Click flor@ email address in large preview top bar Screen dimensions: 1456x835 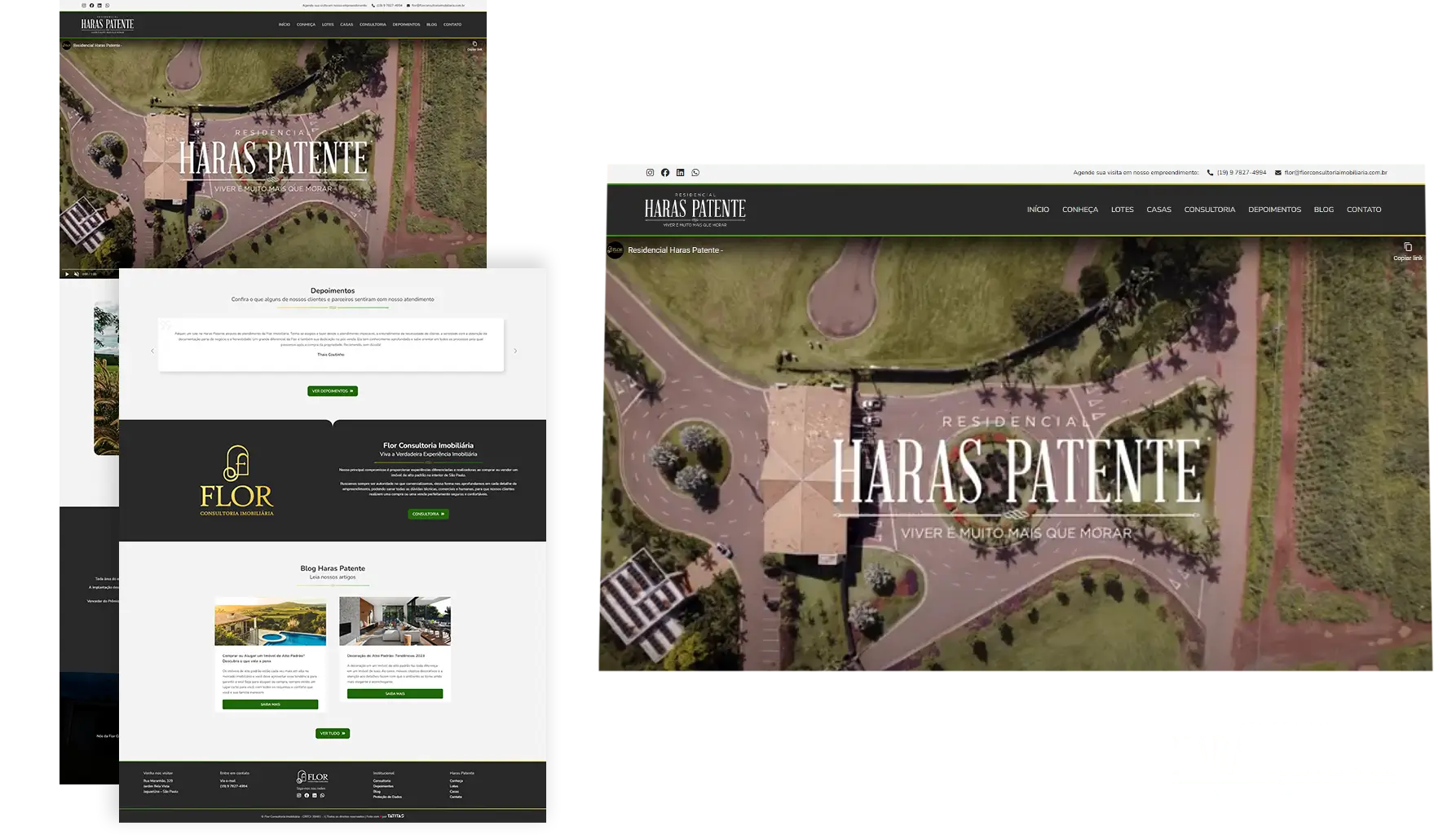1335,173
